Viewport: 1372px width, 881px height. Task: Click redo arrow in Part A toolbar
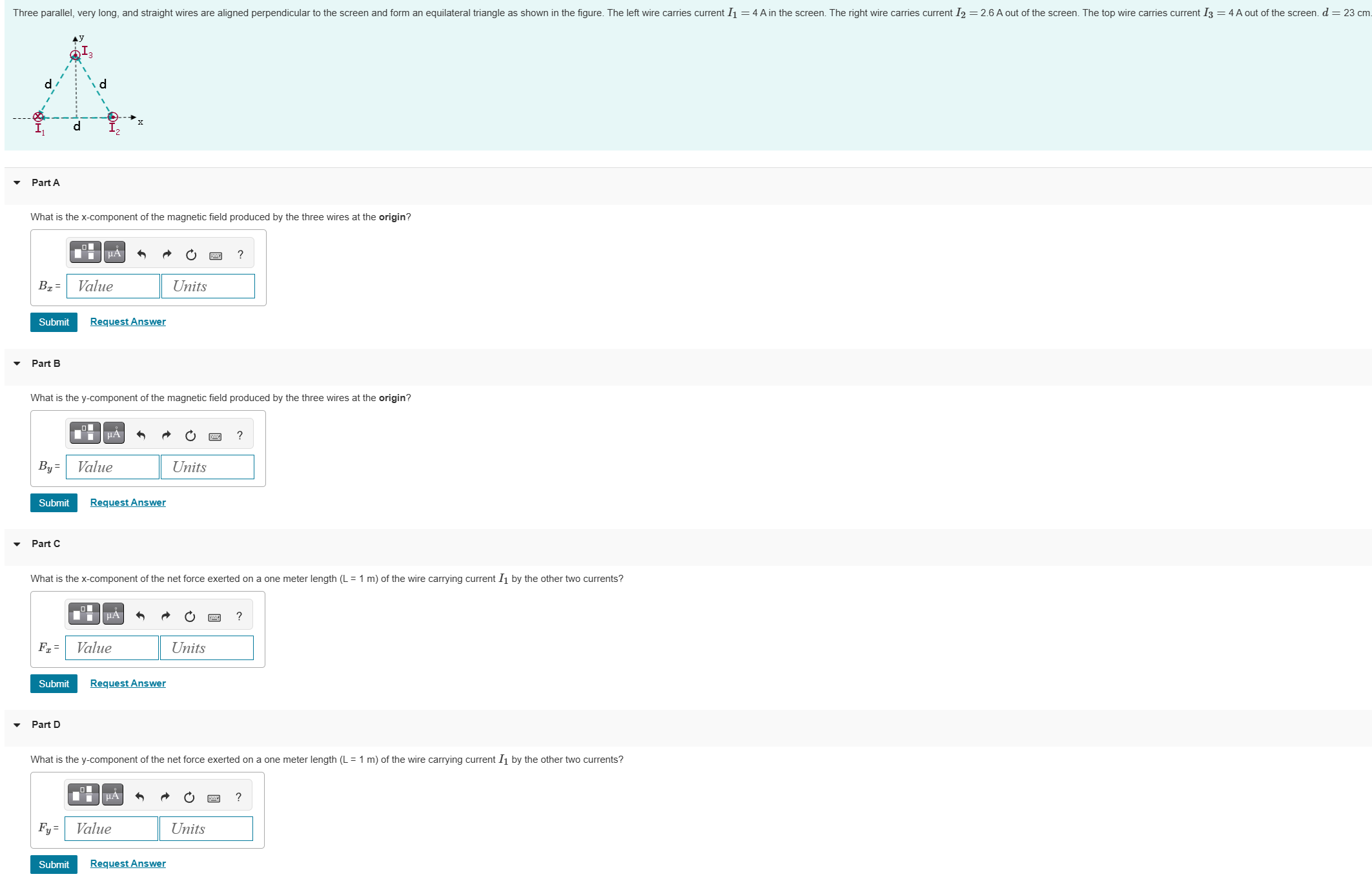coord(167,254)
